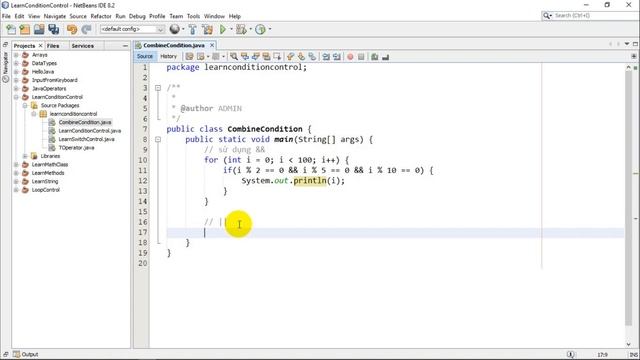The height and width of the screenshot is (360, 640).
Task: Open the Tools menu
Action: point(193,16)
